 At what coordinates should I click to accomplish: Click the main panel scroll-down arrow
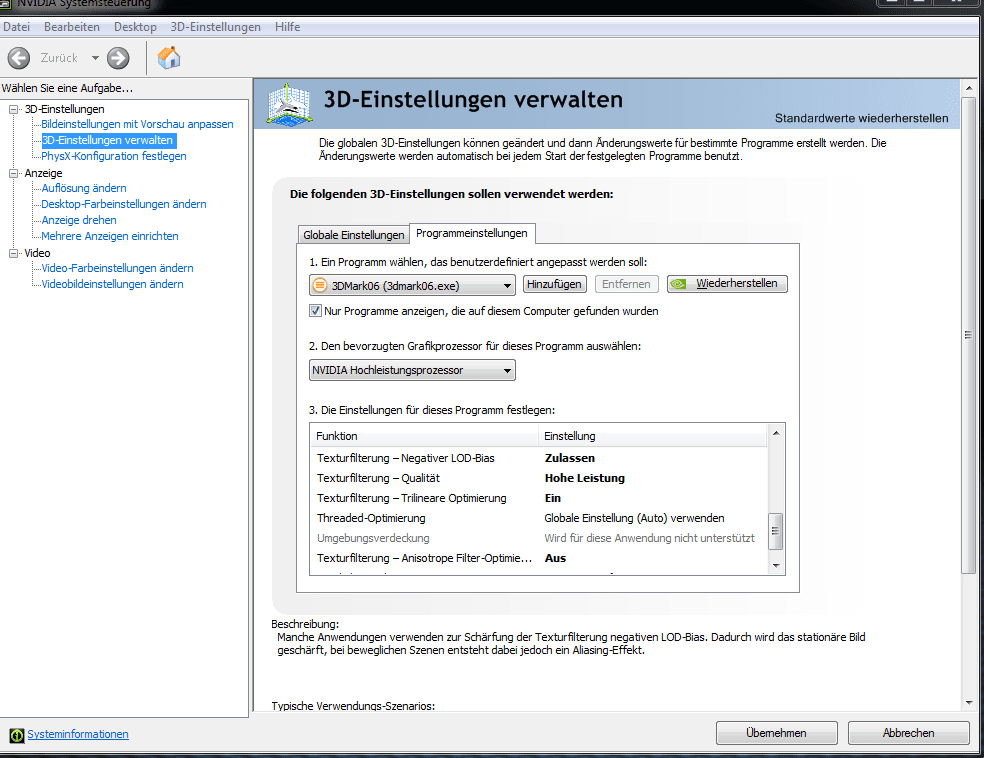click(x=969, y=703)
